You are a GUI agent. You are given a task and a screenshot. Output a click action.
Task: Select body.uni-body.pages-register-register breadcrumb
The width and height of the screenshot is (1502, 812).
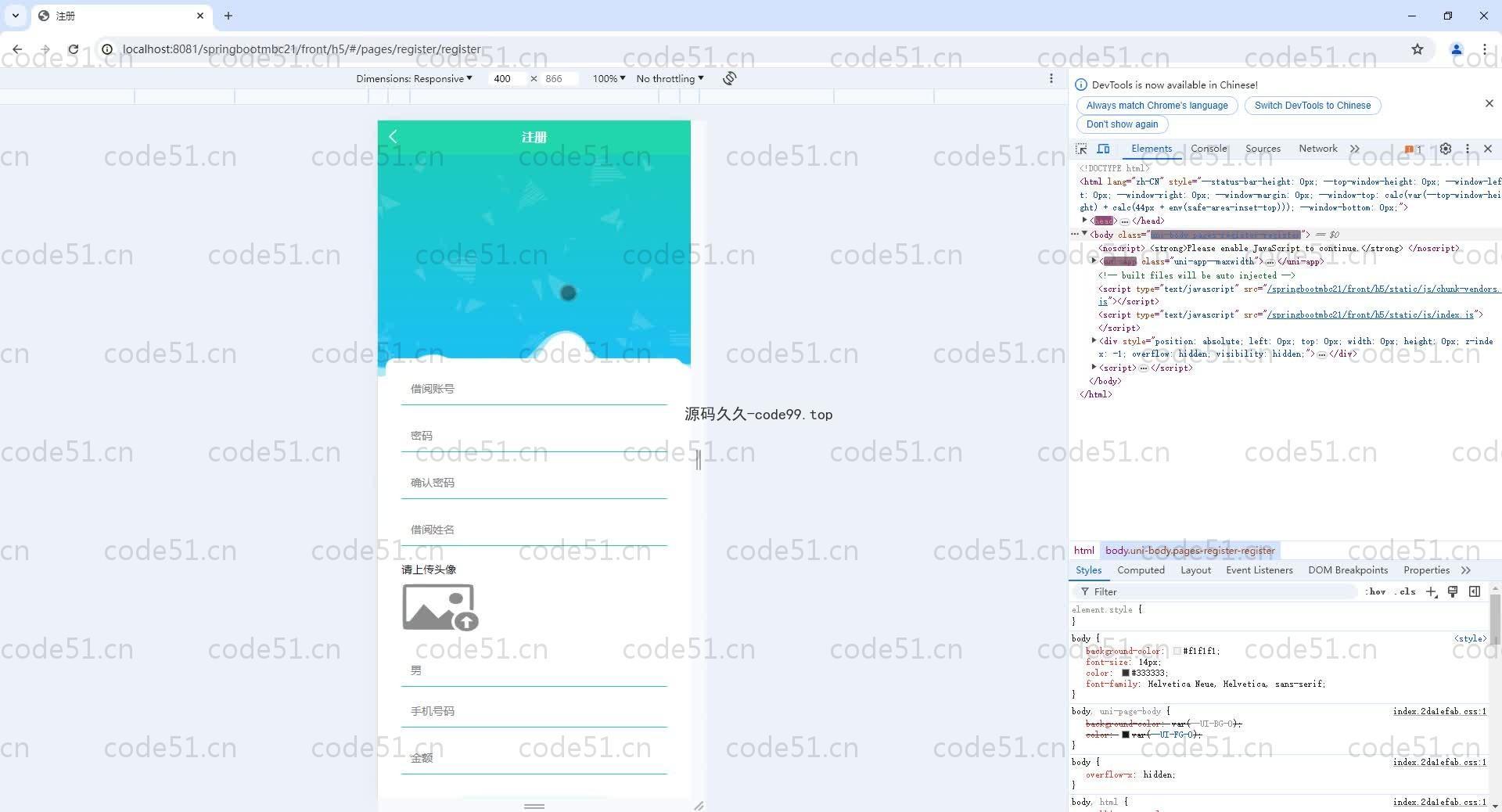(x=1190, y=551)
